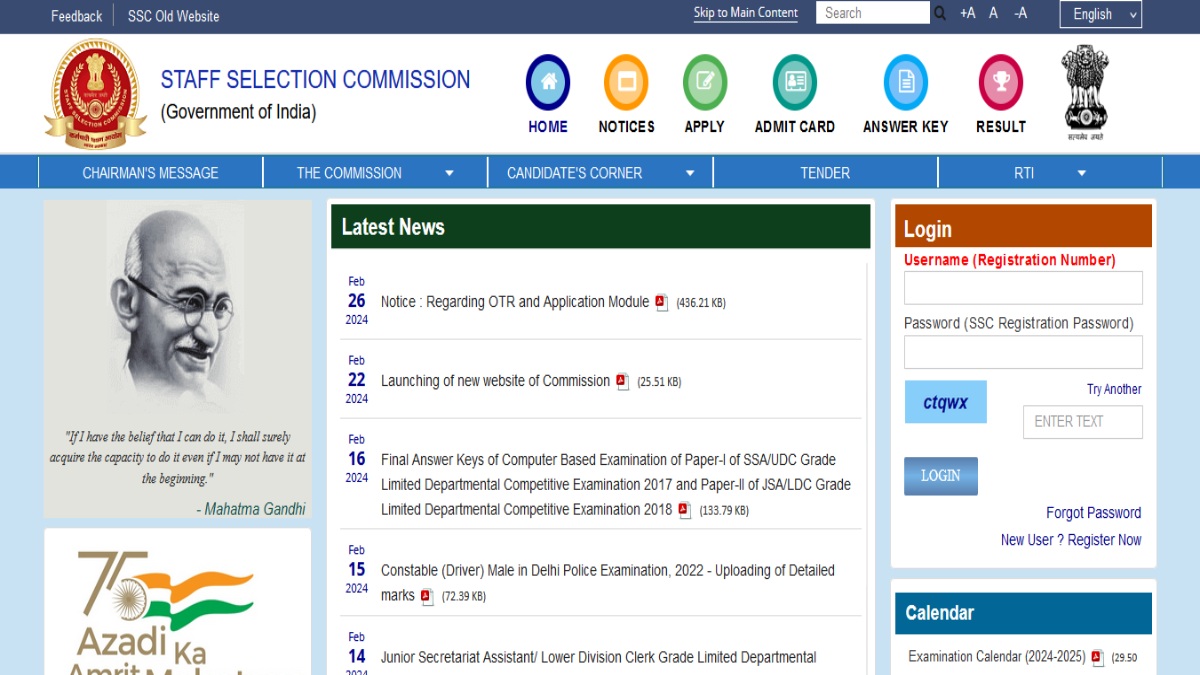Click the Home icon in header
The image size is (1200, 675).
547,83
